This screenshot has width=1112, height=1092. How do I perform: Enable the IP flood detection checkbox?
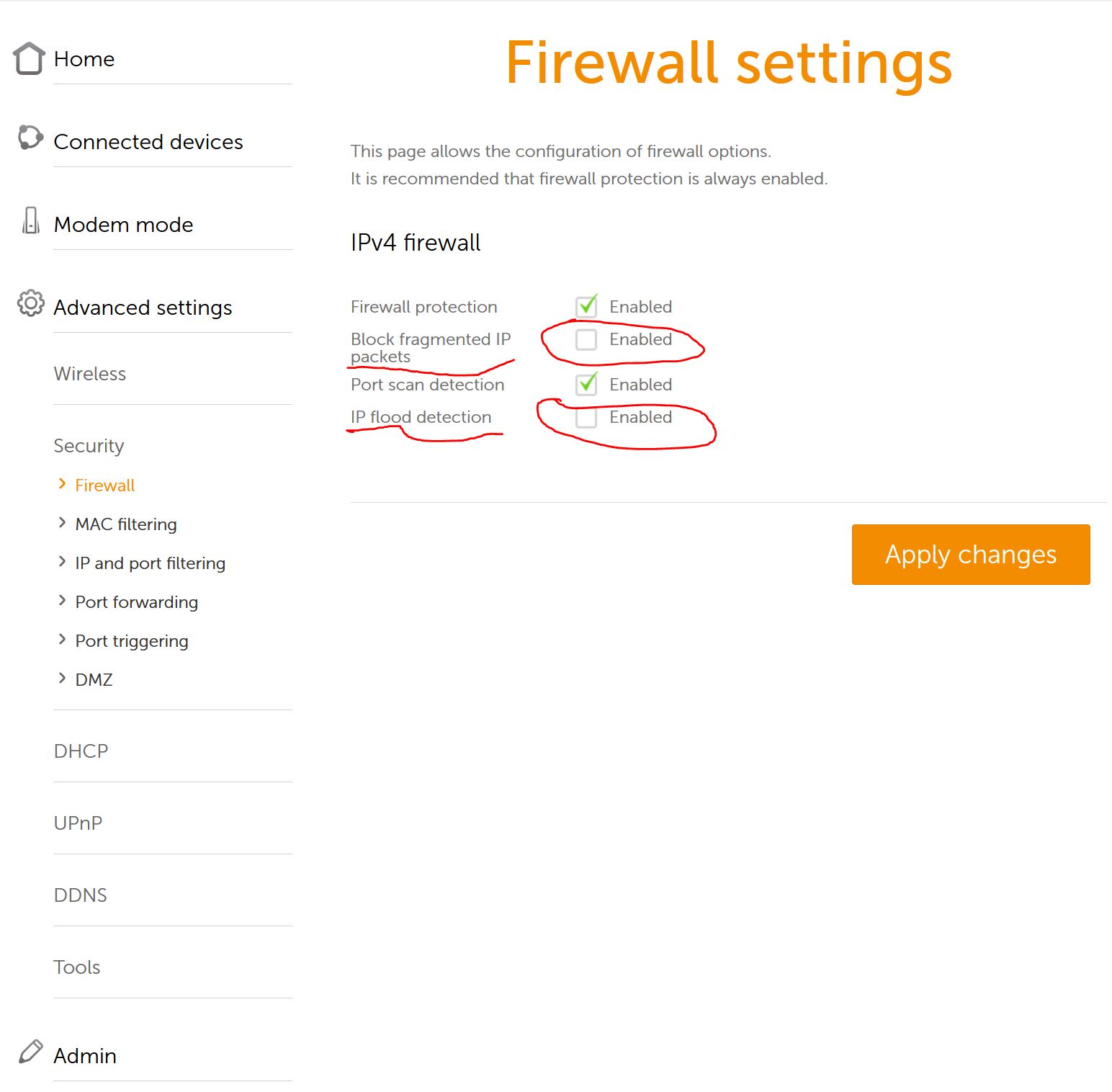pos(586,417)
